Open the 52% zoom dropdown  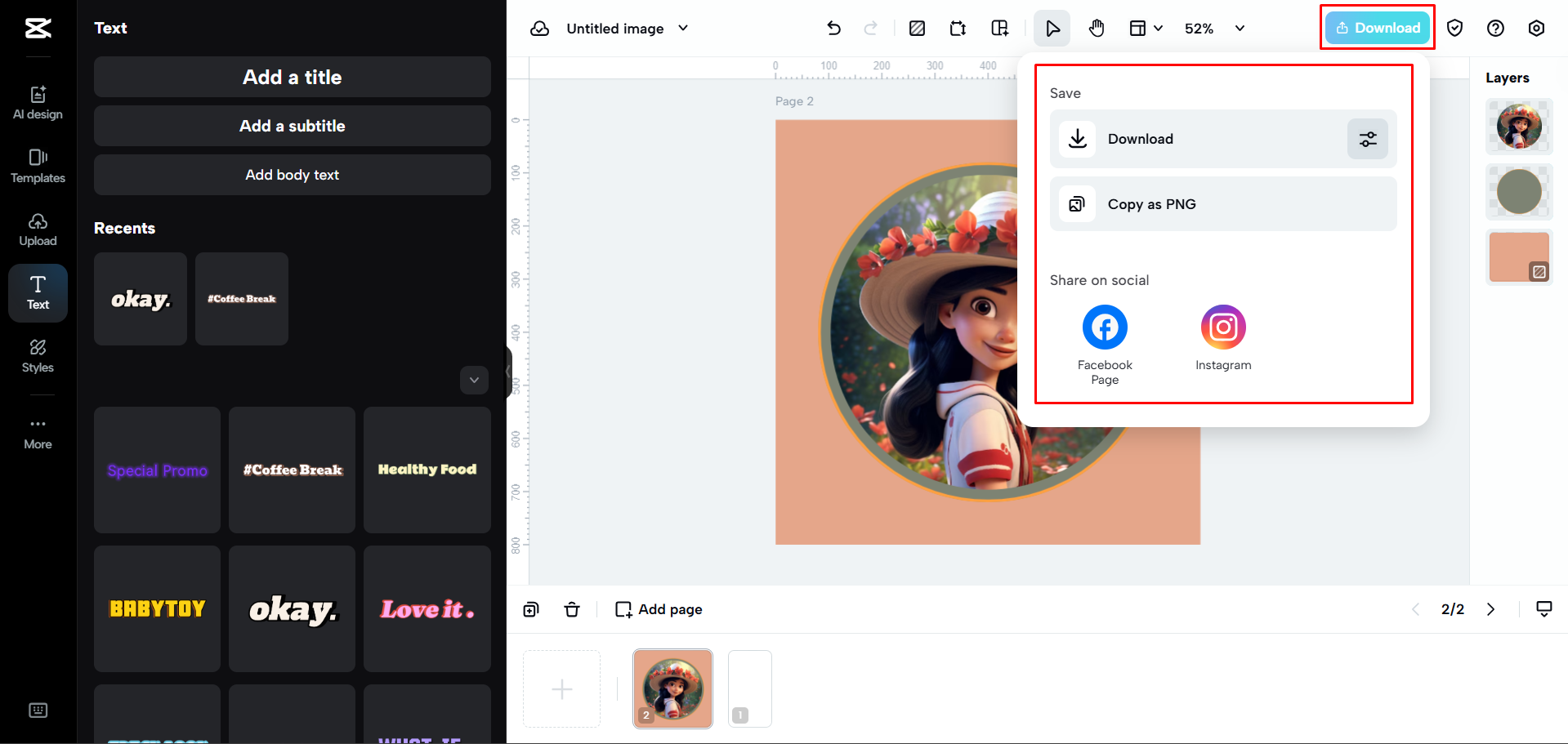[x=1214, y=29]
